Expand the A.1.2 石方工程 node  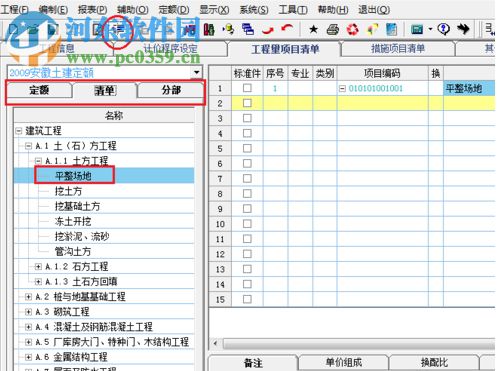pos(38,266)
